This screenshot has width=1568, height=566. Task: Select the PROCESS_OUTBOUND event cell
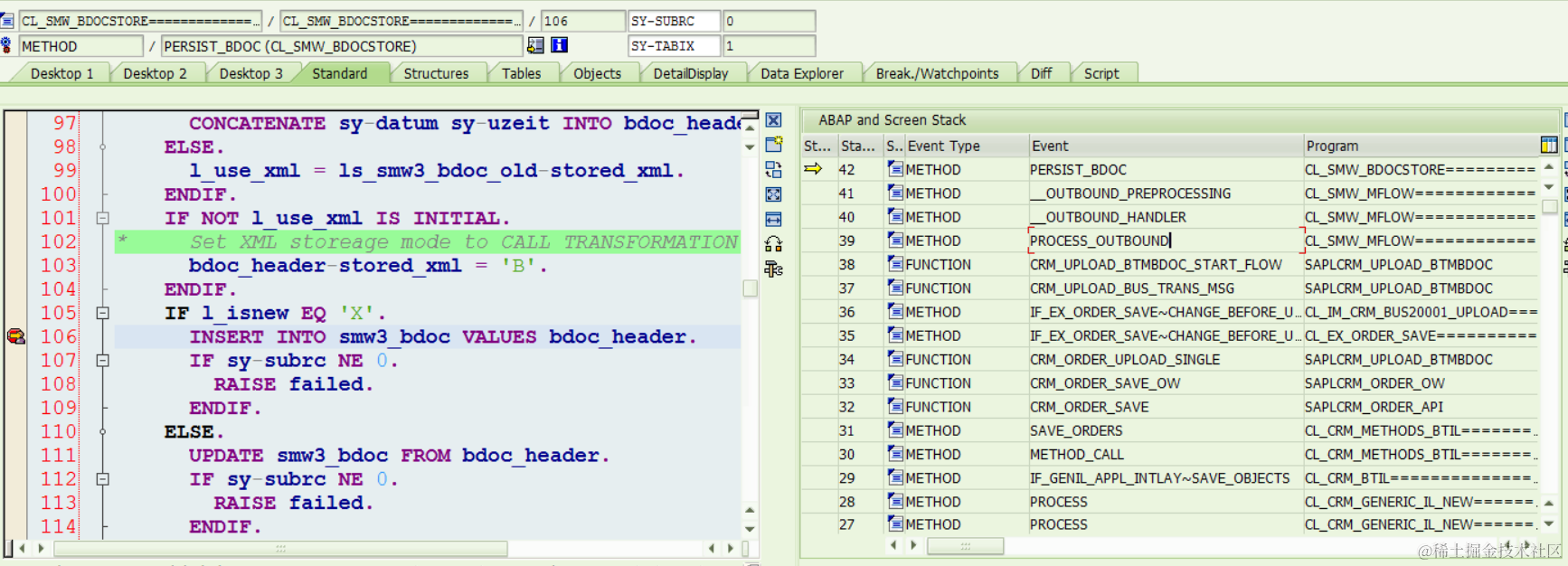(1166, 241)
